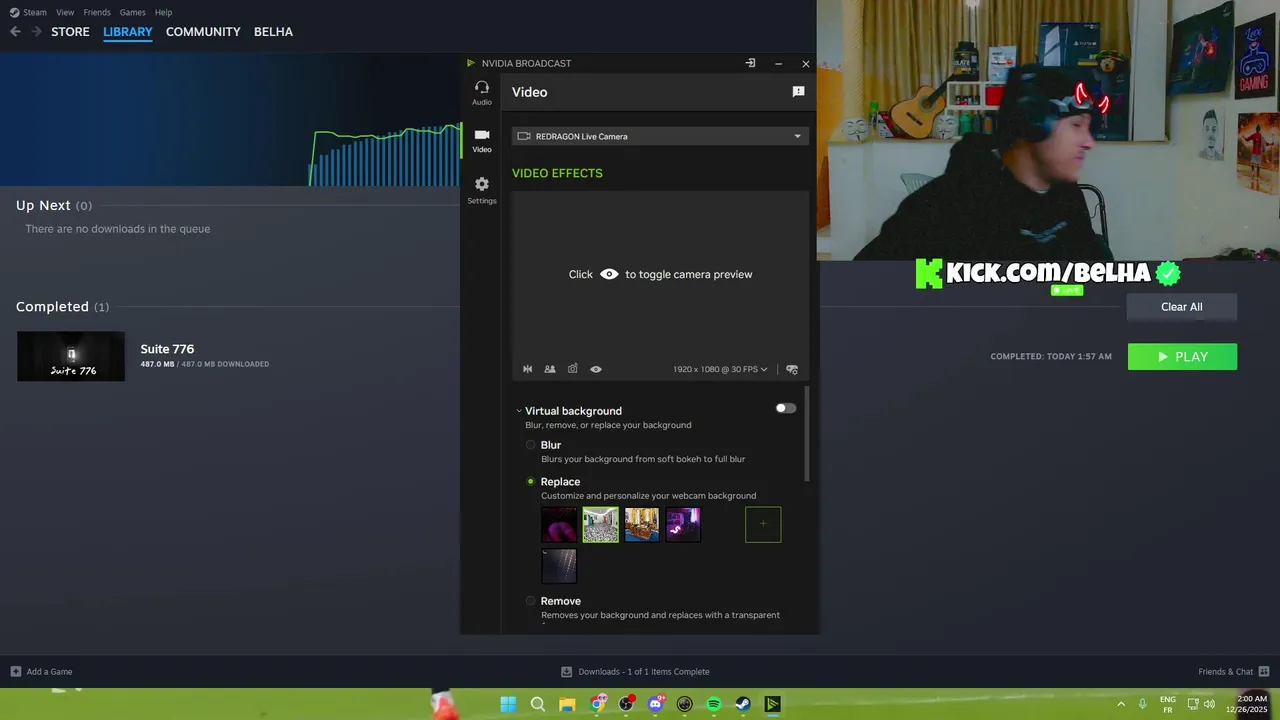Open the Games menu in Steam
The height and width of the screenshot is (720, 1280).
pyautogui.click(x=133, y=12)
